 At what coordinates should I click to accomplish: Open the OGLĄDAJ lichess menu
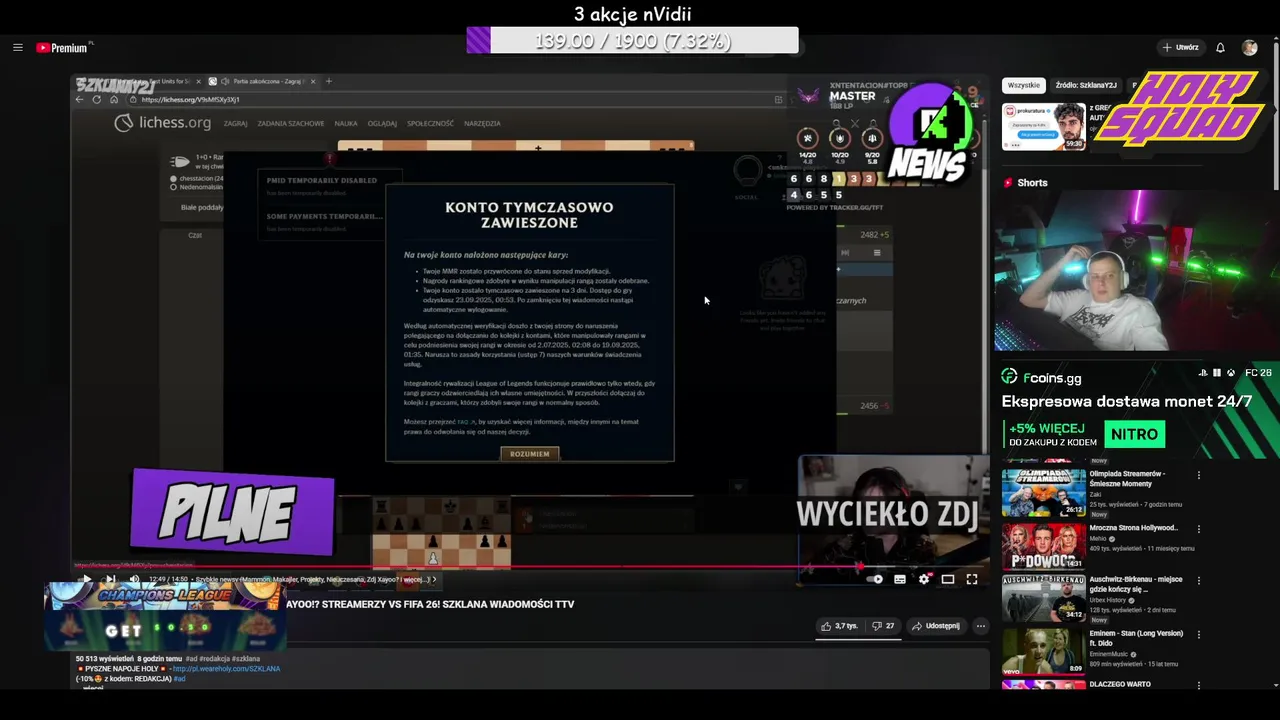coord(382,124)
